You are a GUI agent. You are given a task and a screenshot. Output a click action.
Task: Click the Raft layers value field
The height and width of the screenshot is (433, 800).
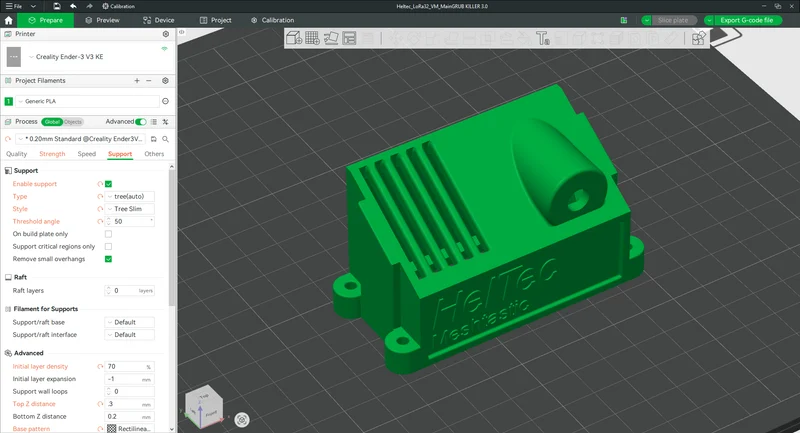pos(130,291)
